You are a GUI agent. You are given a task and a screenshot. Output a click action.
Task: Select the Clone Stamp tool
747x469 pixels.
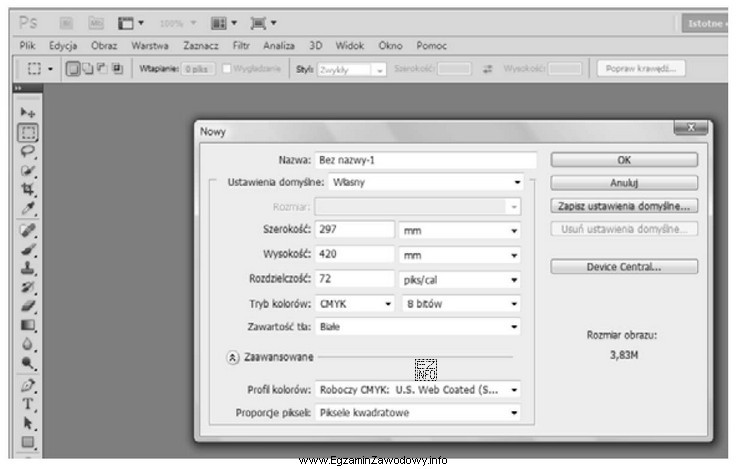point(28,268)
